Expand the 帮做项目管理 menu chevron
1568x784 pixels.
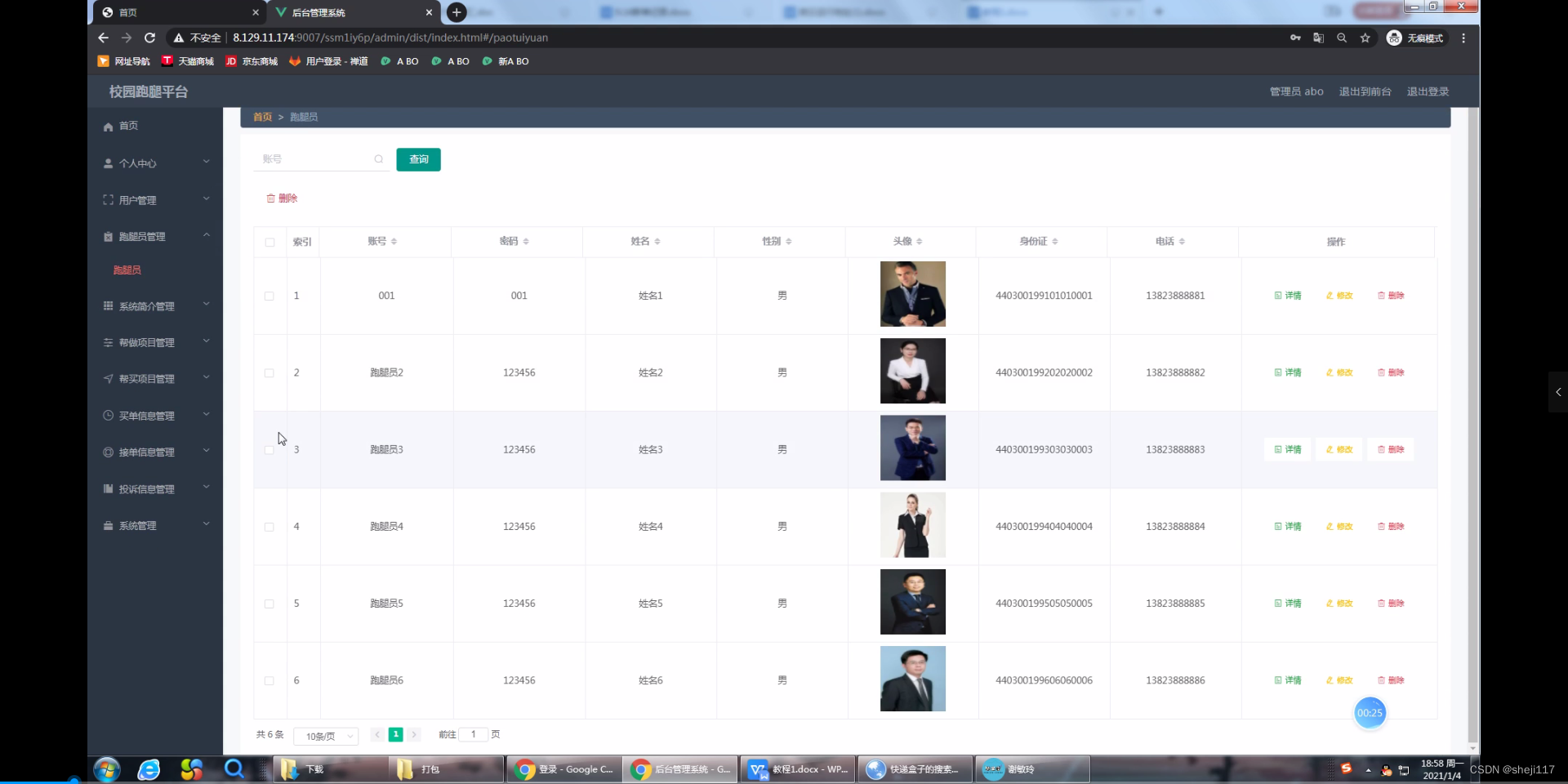(207, 341)
